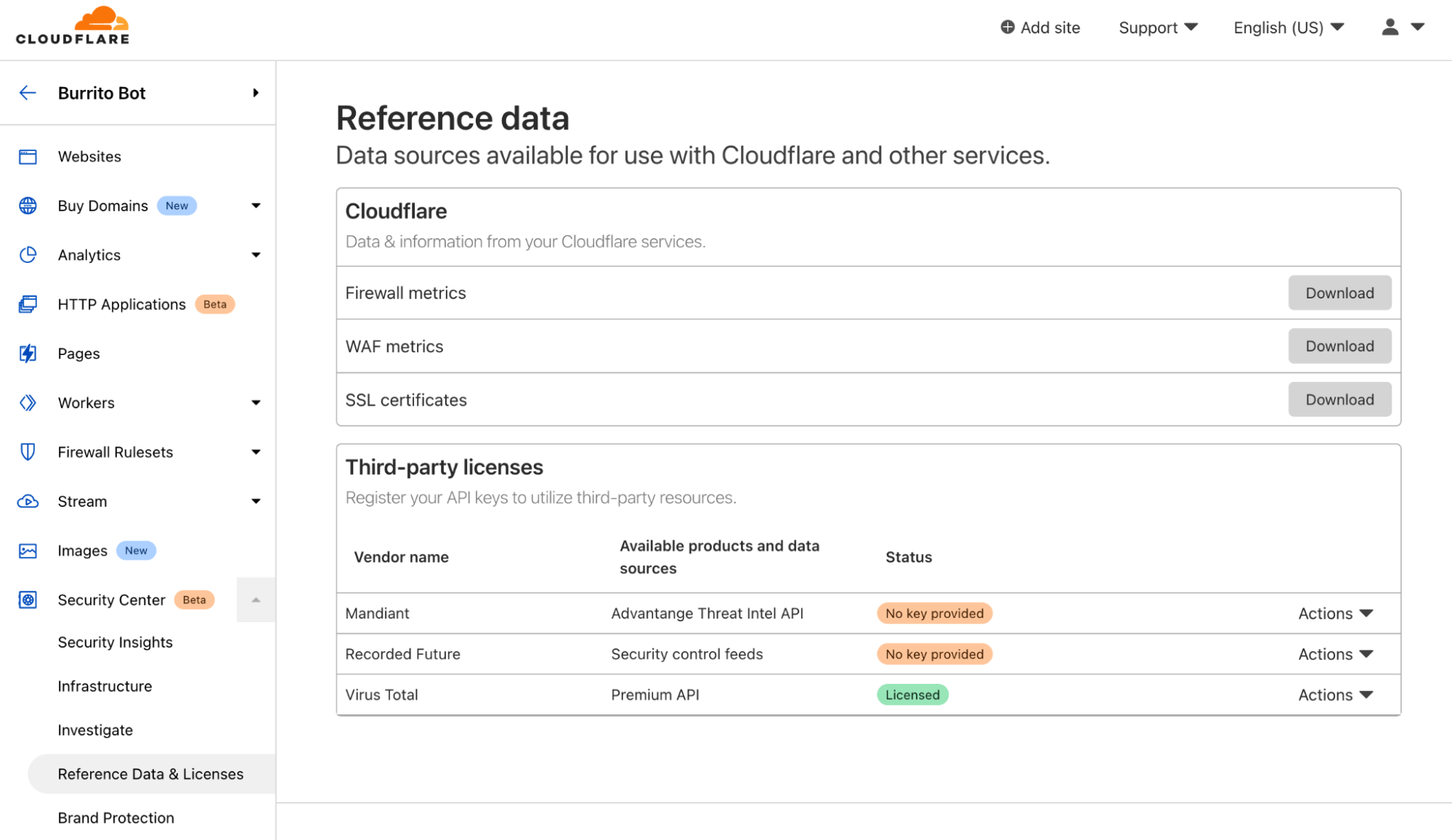
Task: Click the Websites browser window icon
Action: [28, 157]
